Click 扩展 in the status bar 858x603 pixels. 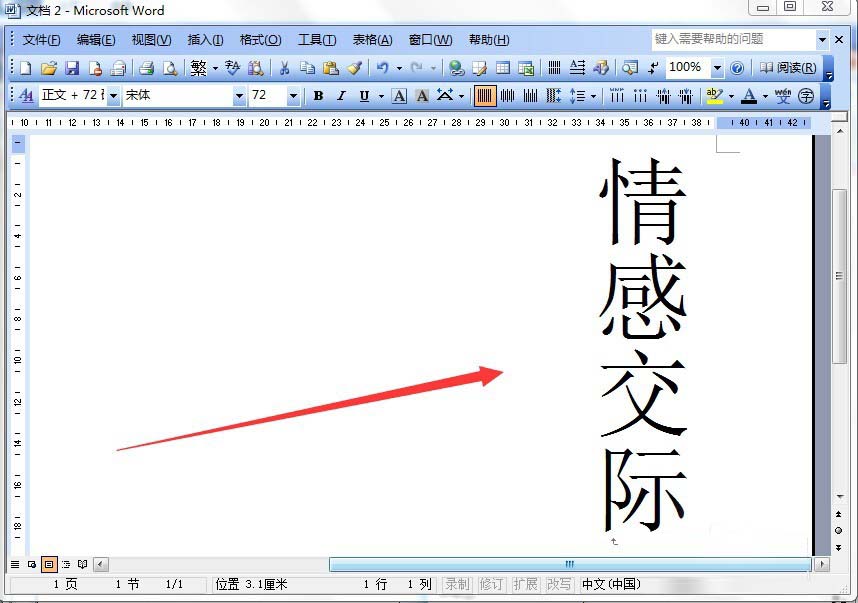[525, 584]
